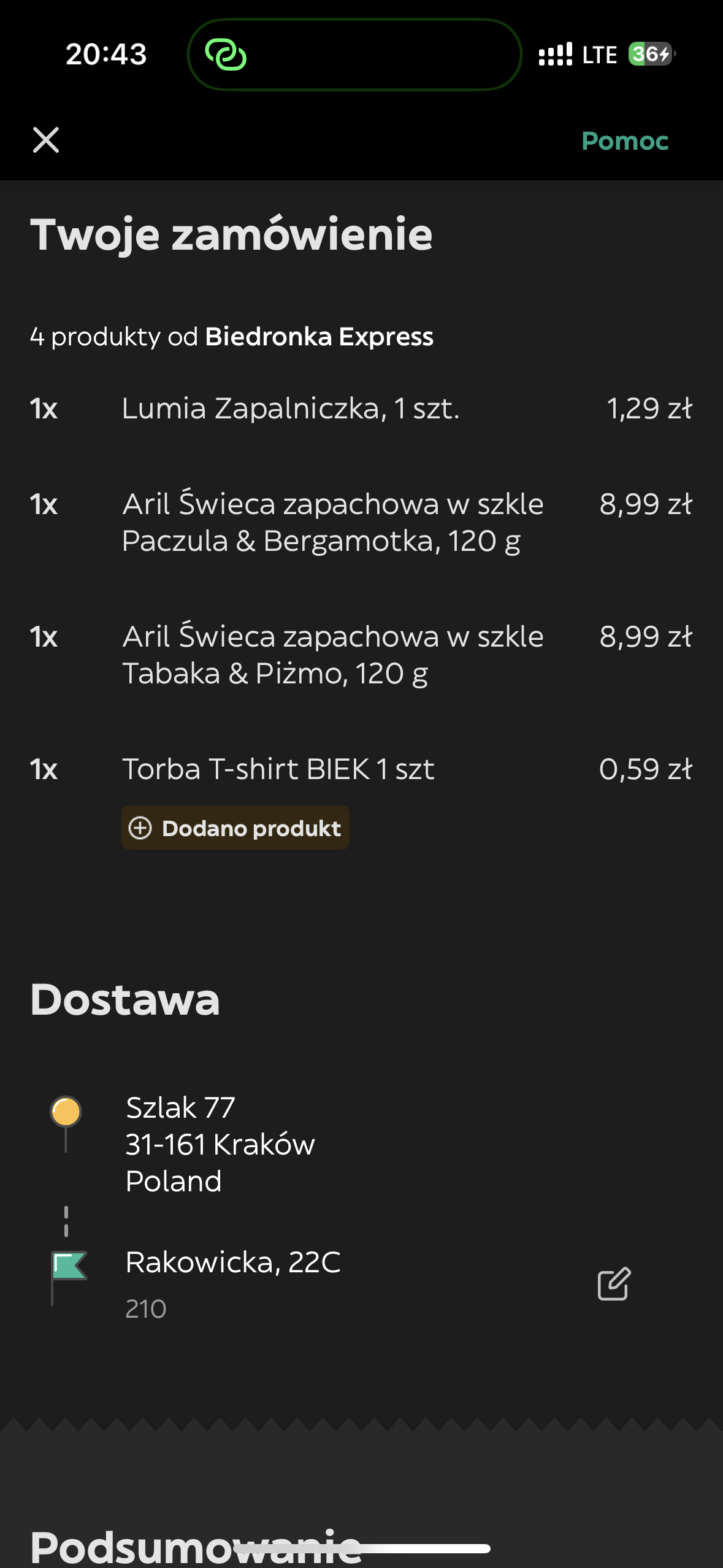Tap the green link icon in Dynamic Island

(226, 55)
